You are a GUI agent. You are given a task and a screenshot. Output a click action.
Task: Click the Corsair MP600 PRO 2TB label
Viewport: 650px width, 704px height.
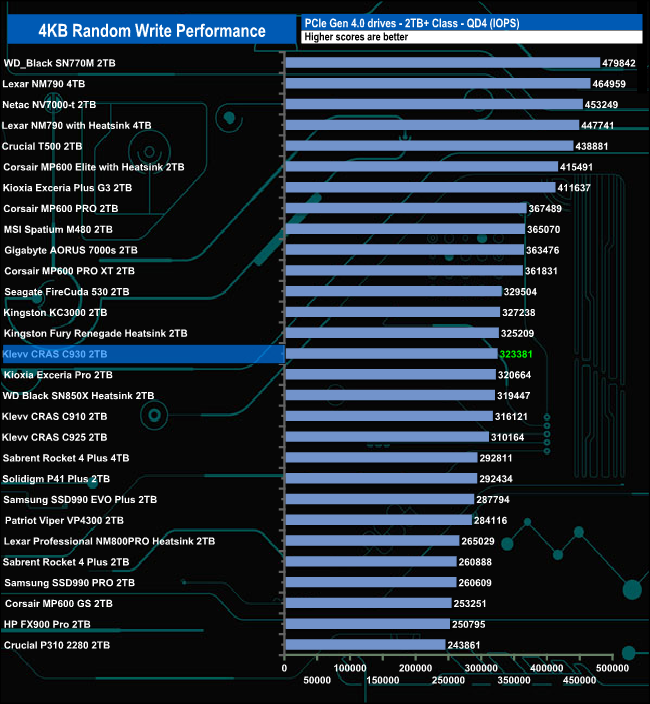pyautogui.click(x=61, y=209)
